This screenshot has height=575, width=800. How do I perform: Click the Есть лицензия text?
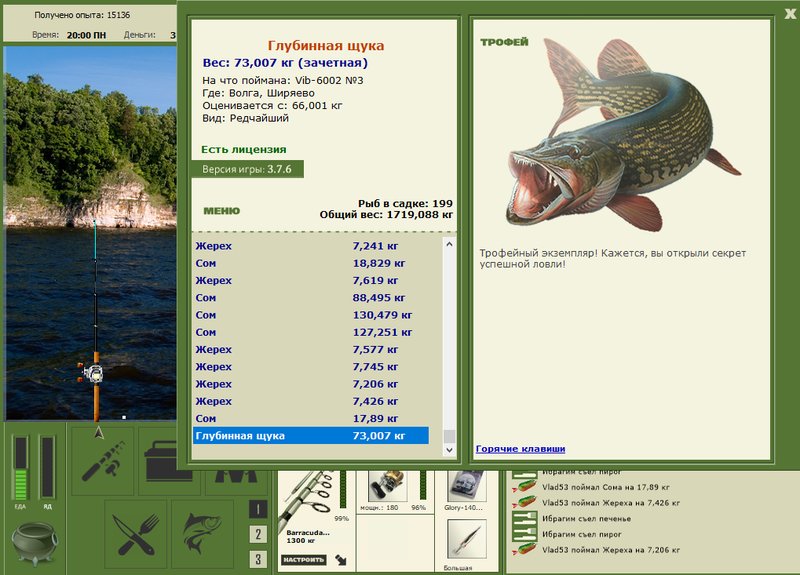coord(243,149)
